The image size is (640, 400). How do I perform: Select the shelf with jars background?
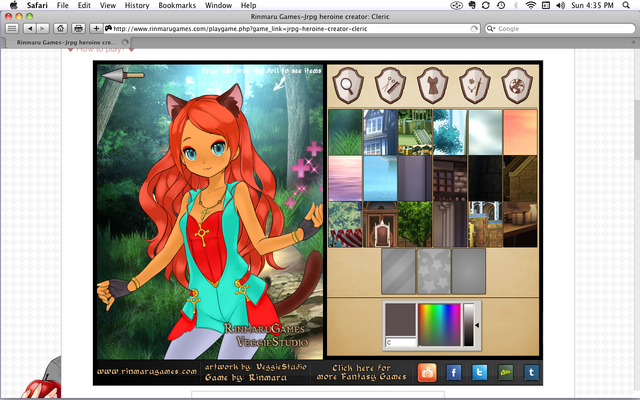coord(520,224)
